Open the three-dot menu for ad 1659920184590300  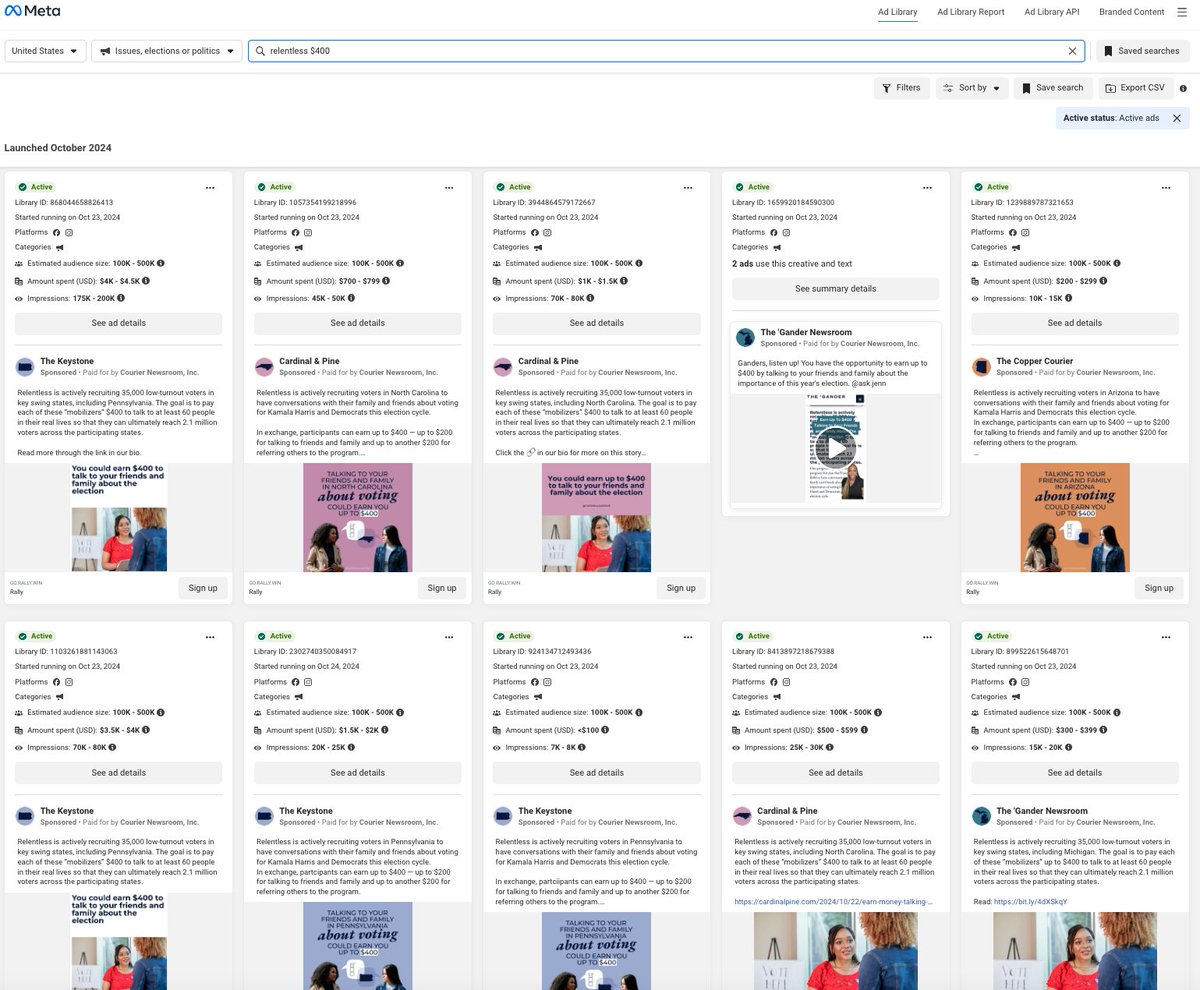click(927, 187)
